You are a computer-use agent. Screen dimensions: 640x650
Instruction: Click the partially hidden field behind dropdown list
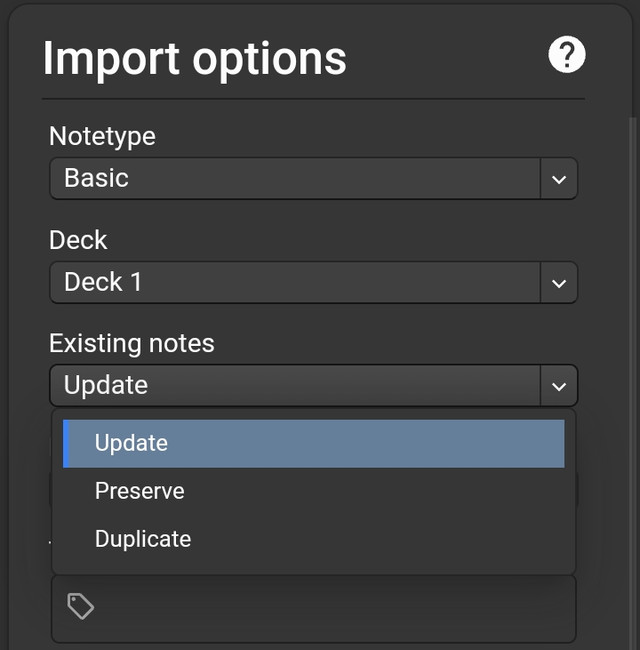pos(577,490)
